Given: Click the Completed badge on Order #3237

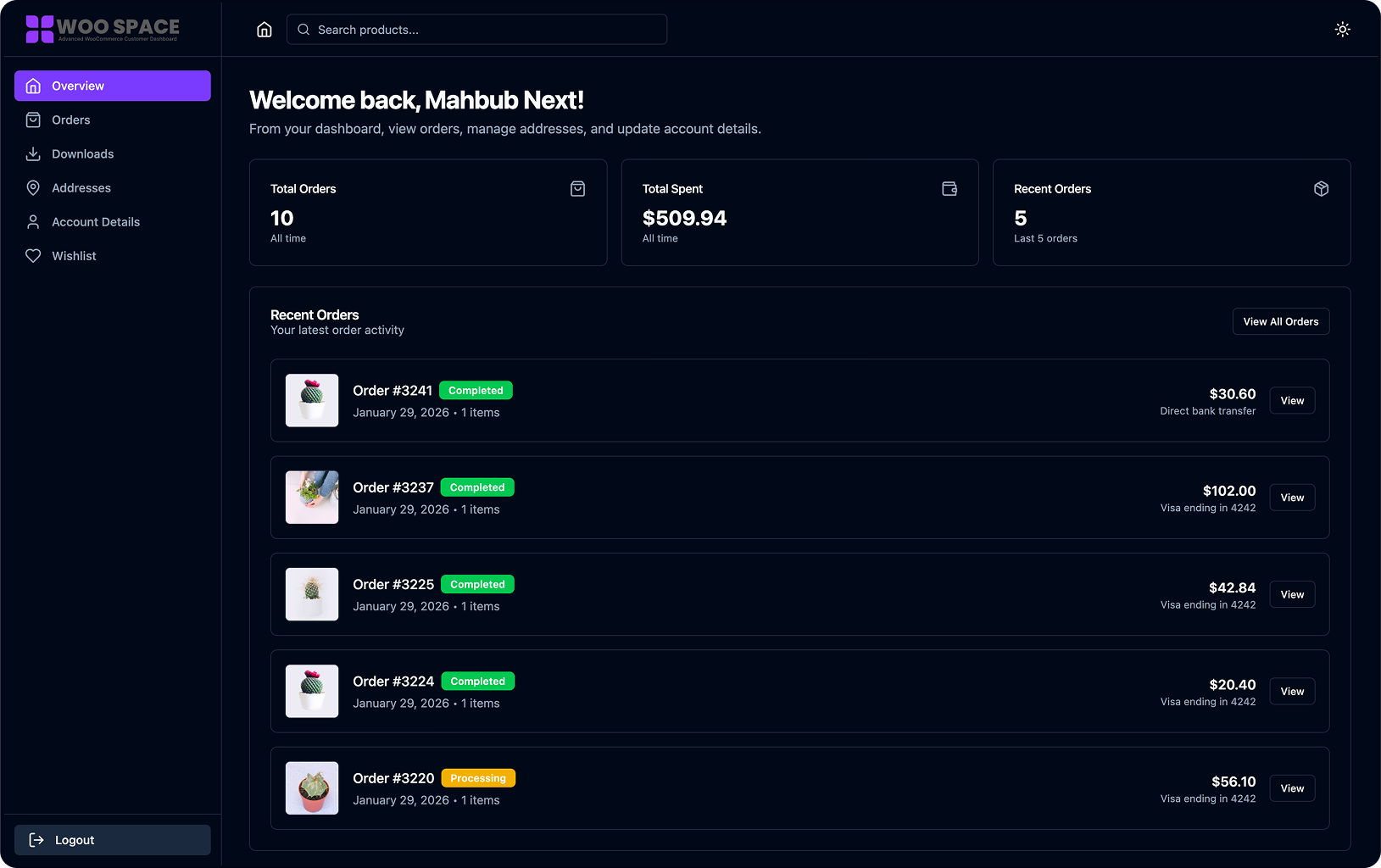Looking at the screenshot, I should pyautogui.click(x=477, y=487).
